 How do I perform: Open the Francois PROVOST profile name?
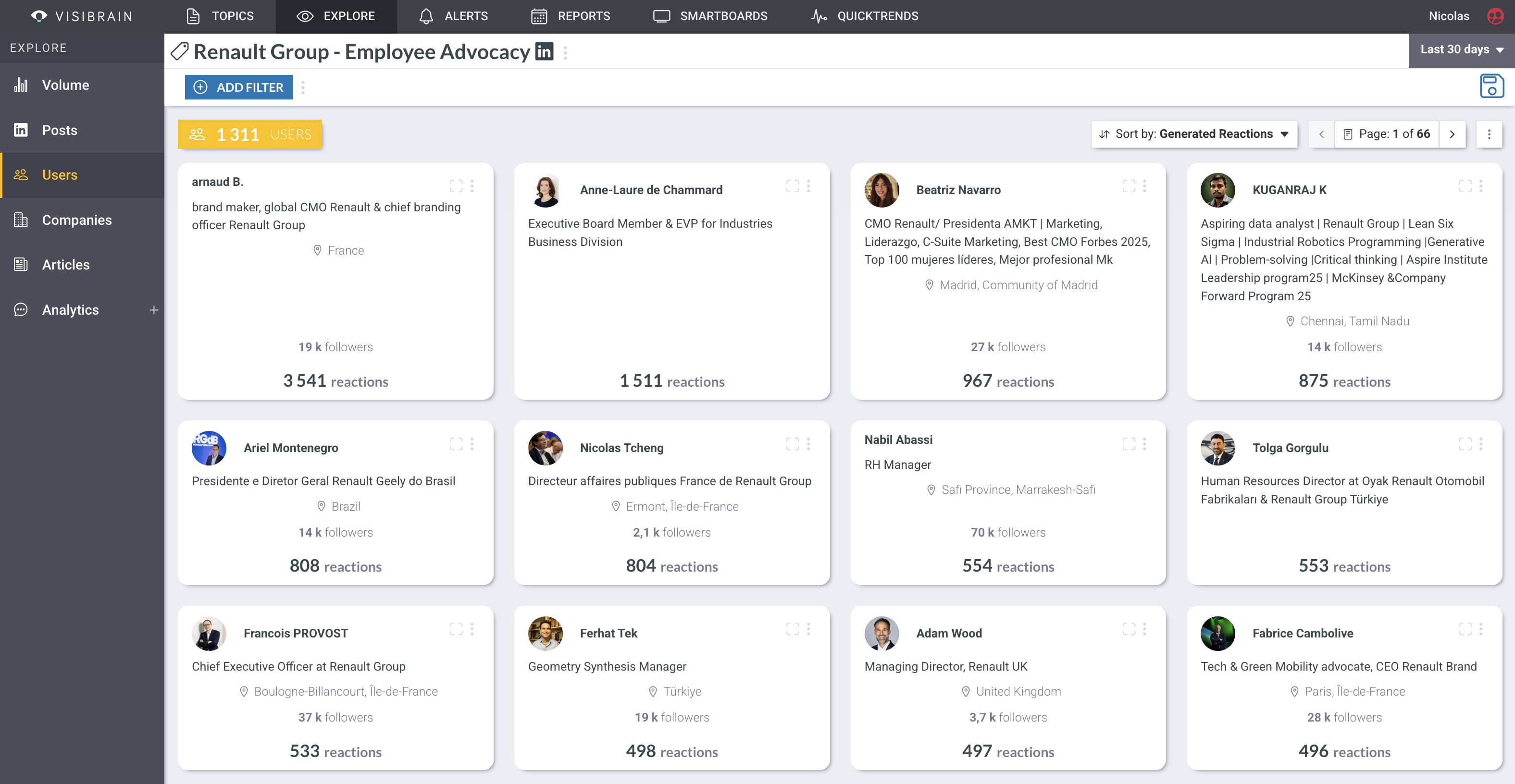[x=296, y=633]
